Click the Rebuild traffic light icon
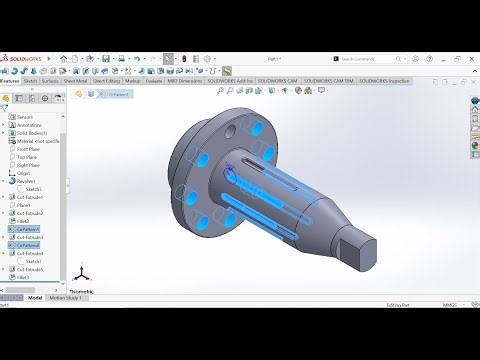This screenshot has width=480, height=360. click(184, 59)
